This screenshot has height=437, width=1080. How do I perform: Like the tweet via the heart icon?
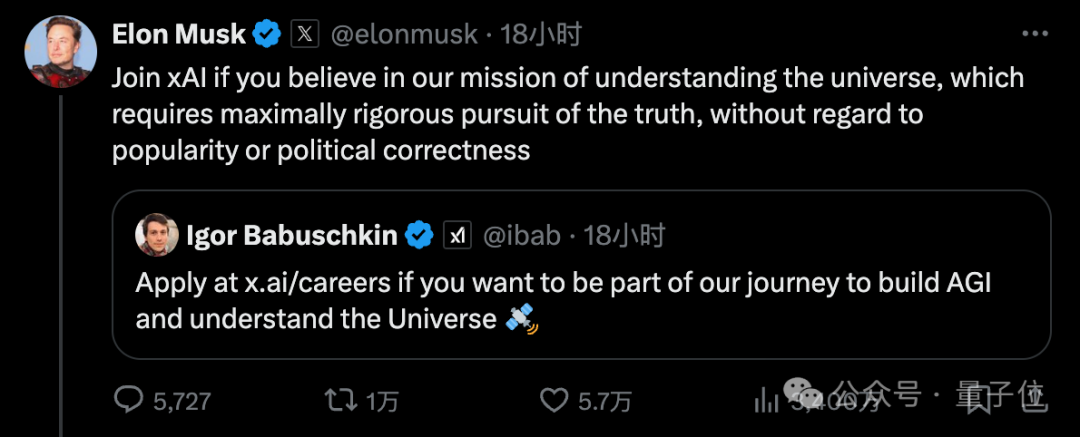(x=554, y=400)
